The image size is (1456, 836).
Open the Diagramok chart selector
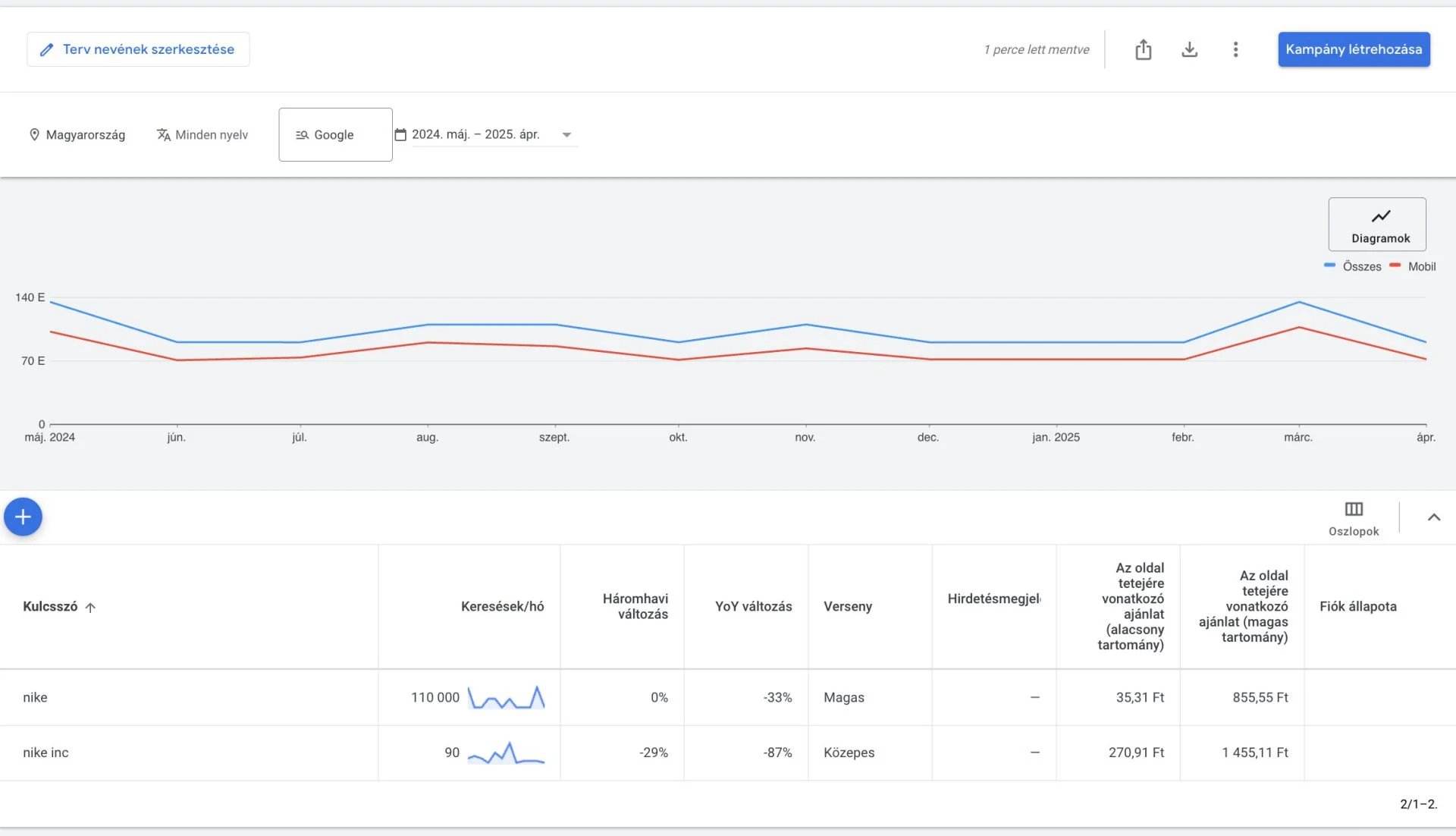tap(1377, 225)
